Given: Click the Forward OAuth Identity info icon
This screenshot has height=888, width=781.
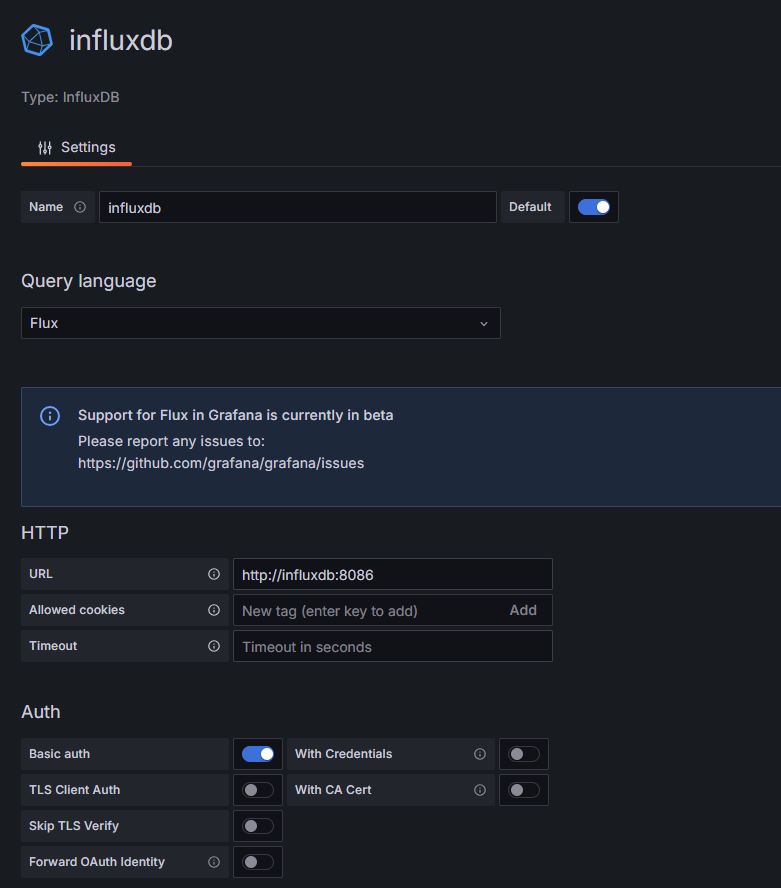Looking at the screenshot, I should pos(214,862).
